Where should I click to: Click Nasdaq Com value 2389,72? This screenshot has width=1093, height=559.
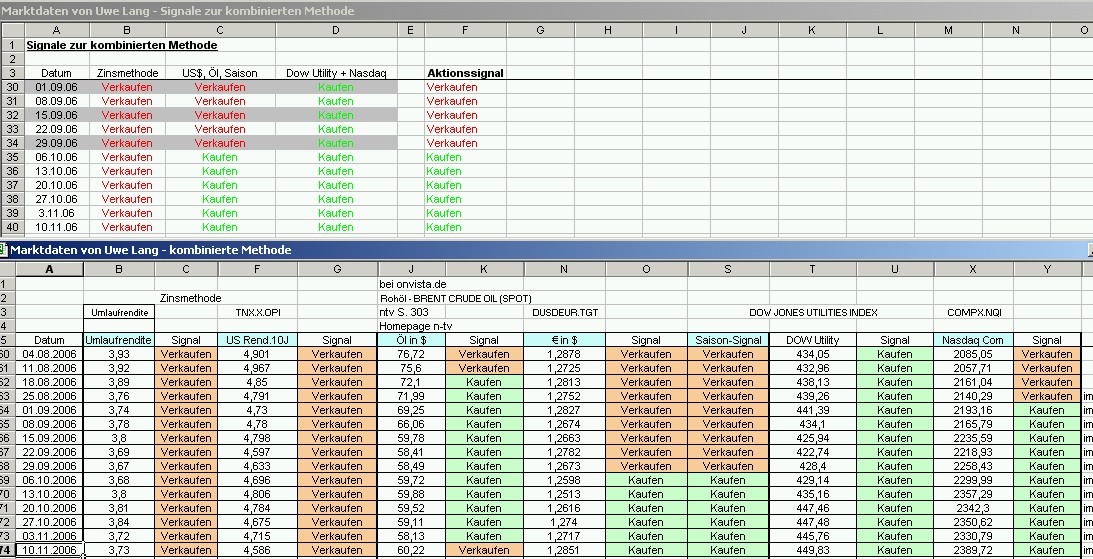[974, 550]
